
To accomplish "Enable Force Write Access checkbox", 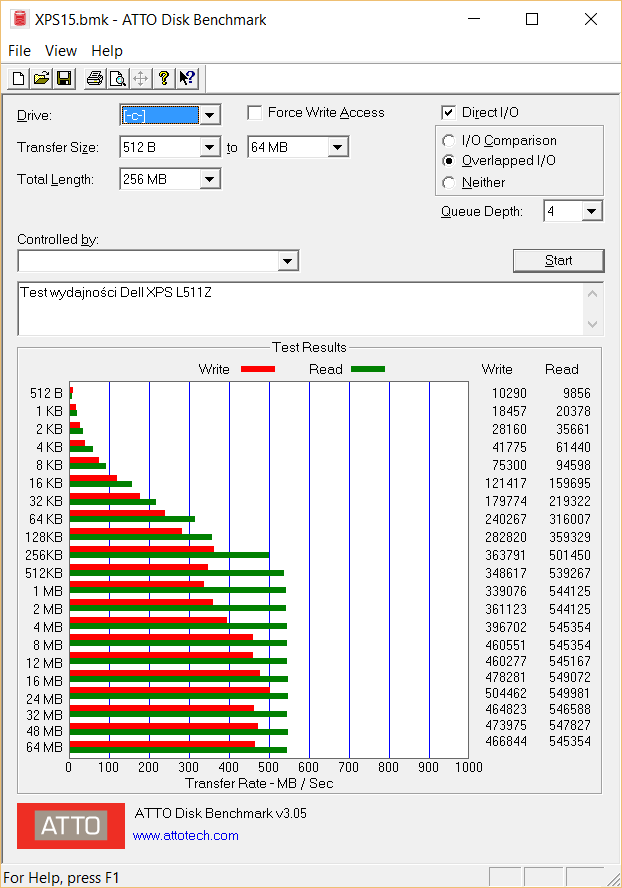I will [255, 113].
